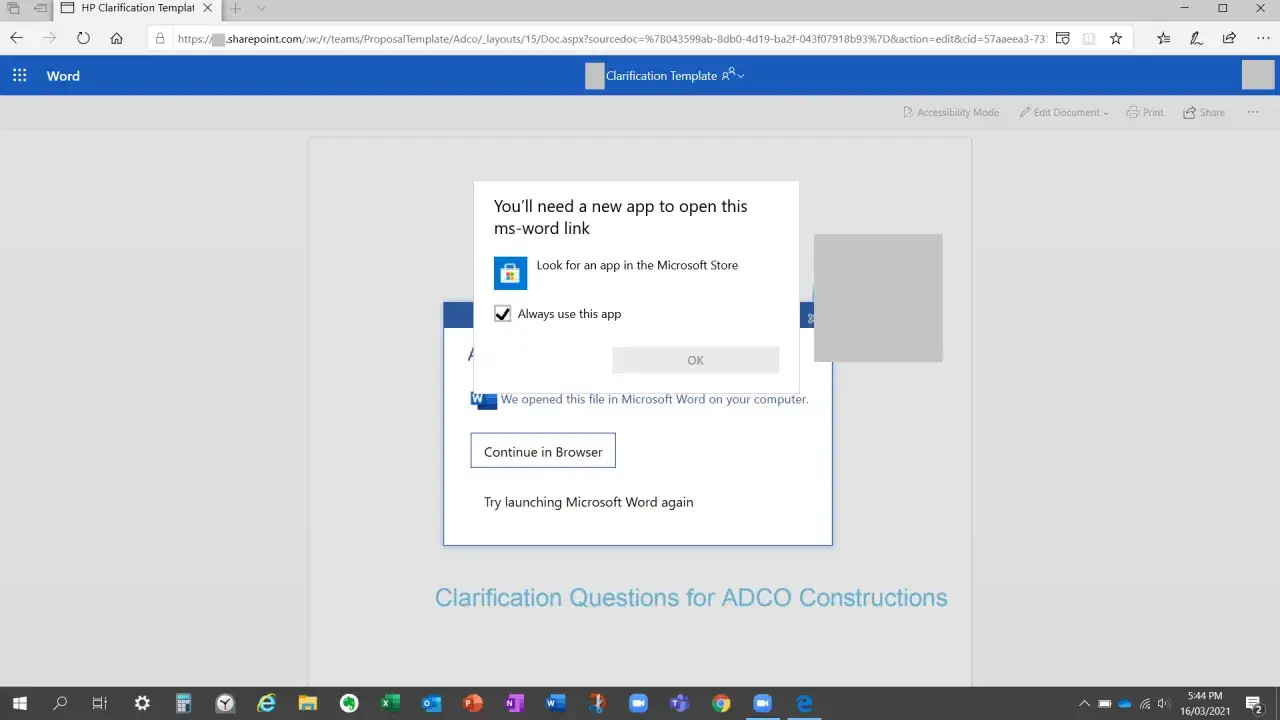The width and height of the screenshot is (1280, 720).
Task: Switch to Microsoft Edge on taskbar
Action: coord(804,703)
